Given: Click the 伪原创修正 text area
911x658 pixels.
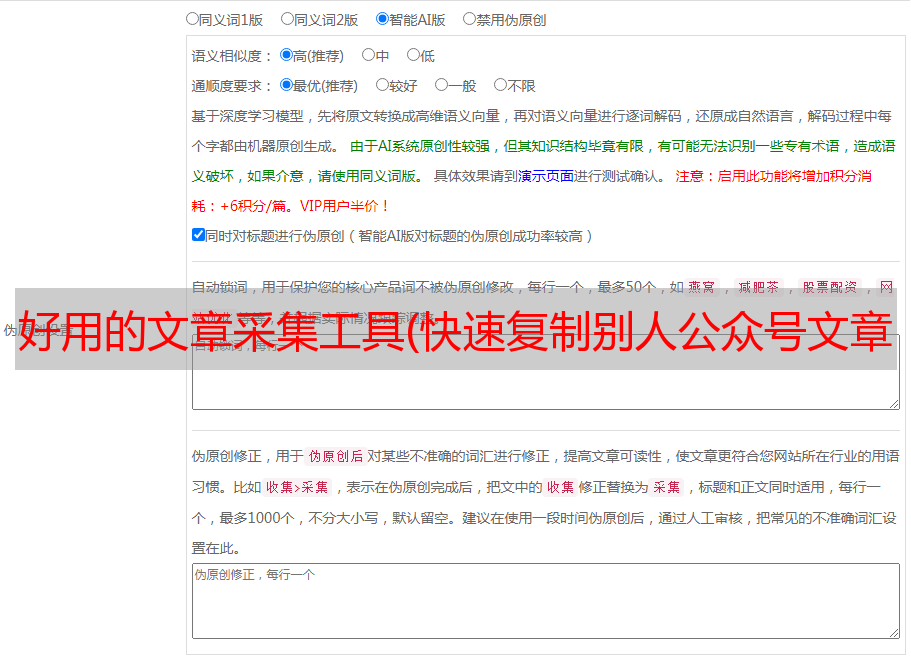Looking at the screenshot, I should coord(546,601).
